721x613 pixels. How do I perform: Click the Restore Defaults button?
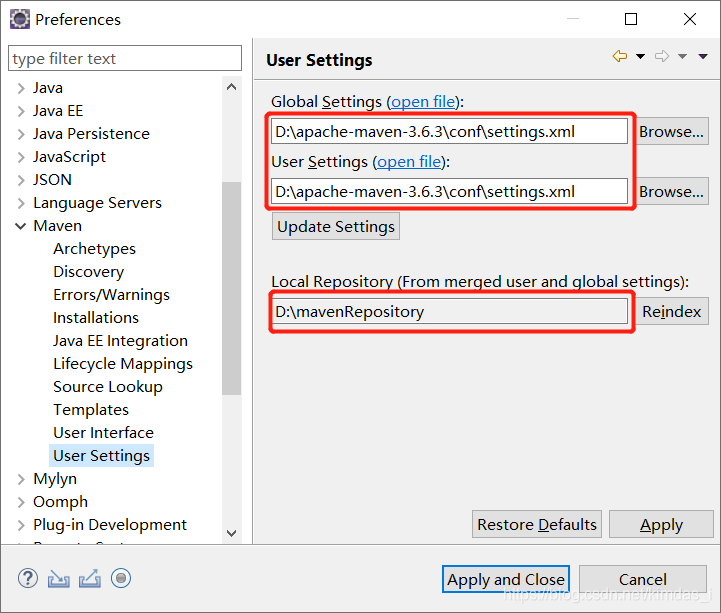[537, 524]
